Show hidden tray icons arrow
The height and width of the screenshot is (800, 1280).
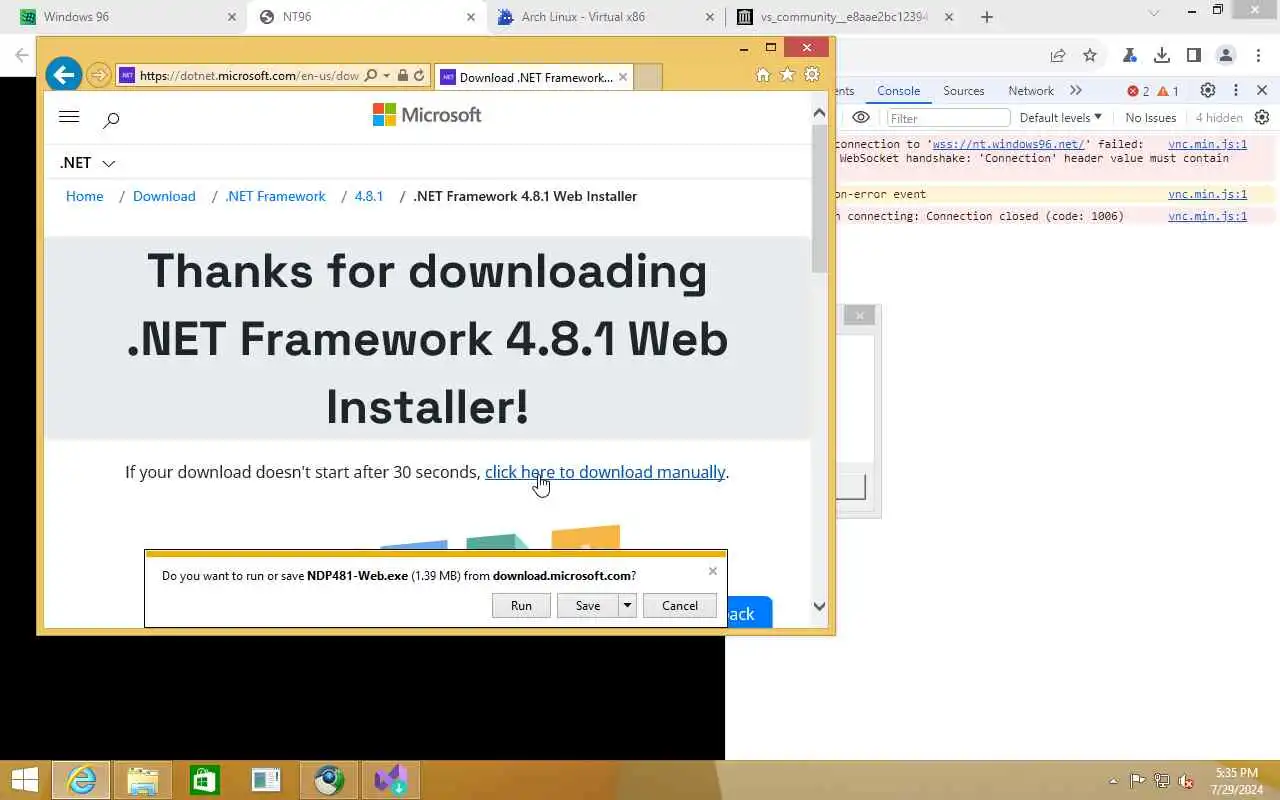(1113, 781)
